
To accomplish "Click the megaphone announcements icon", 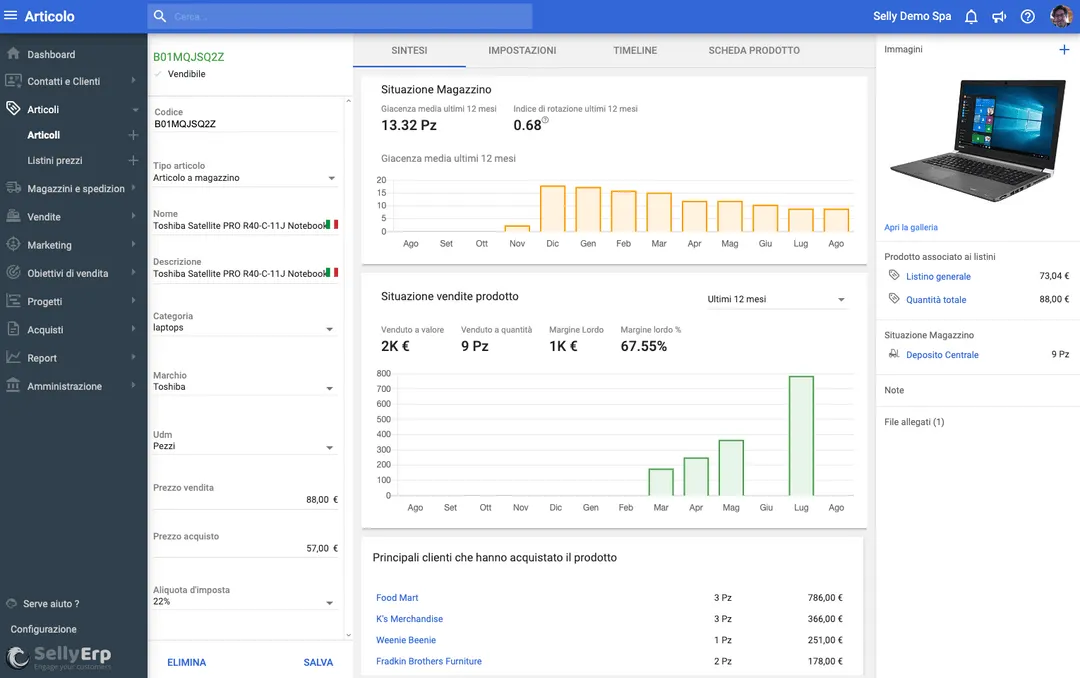I will (x=999, y=17).
